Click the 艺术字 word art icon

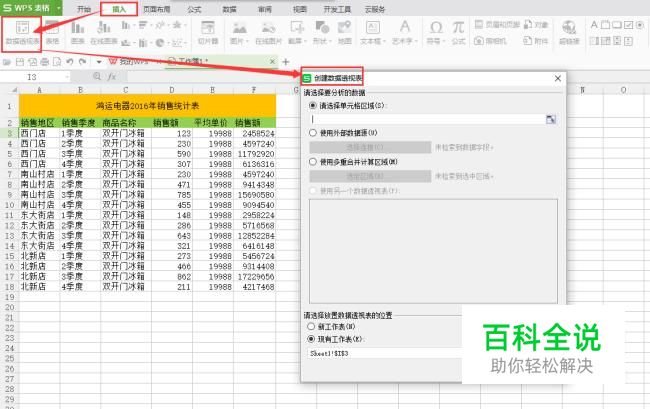tap(405, 27)
